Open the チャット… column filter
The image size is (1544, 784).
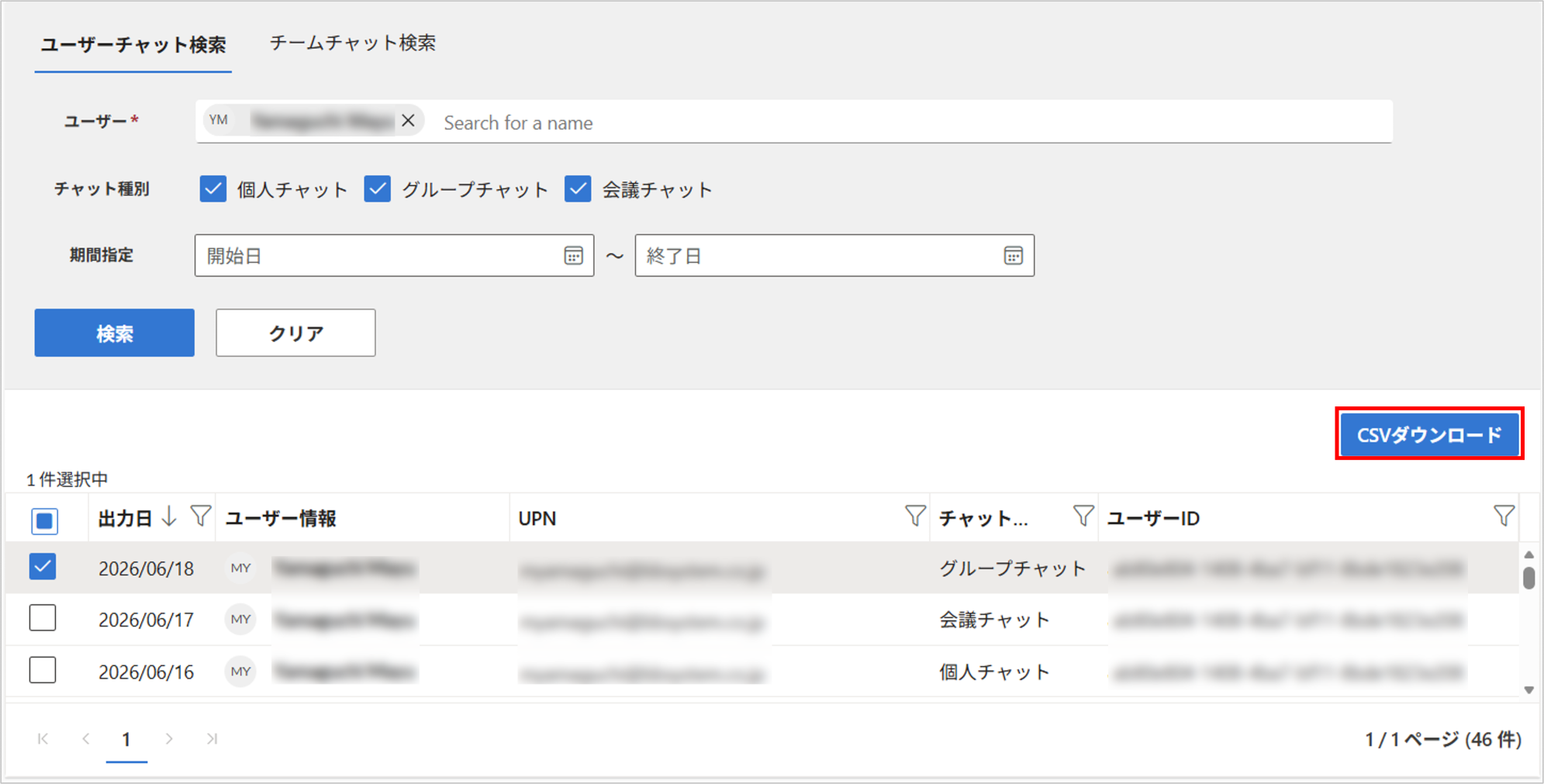pyautogui.click(x=1083, y=516)
